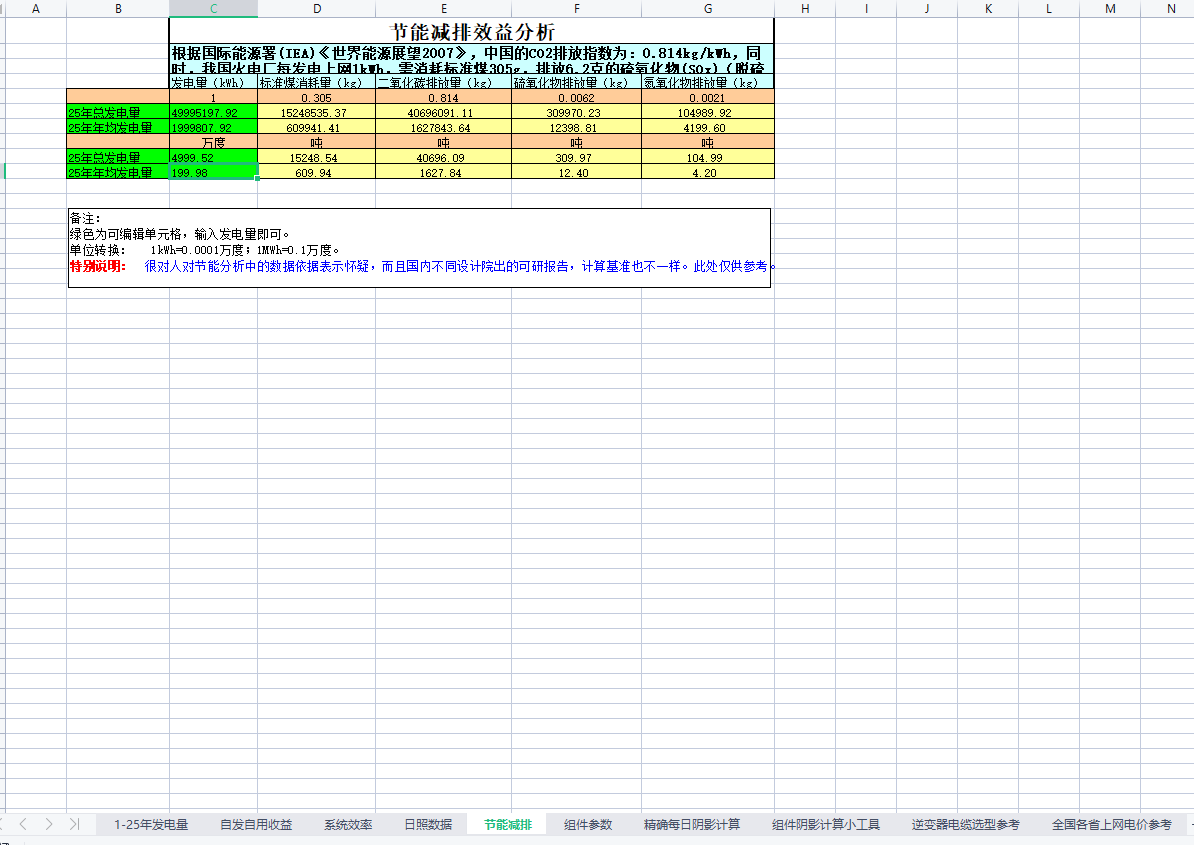Select the column L header

pyautogui.click(x=1049, y=8)
